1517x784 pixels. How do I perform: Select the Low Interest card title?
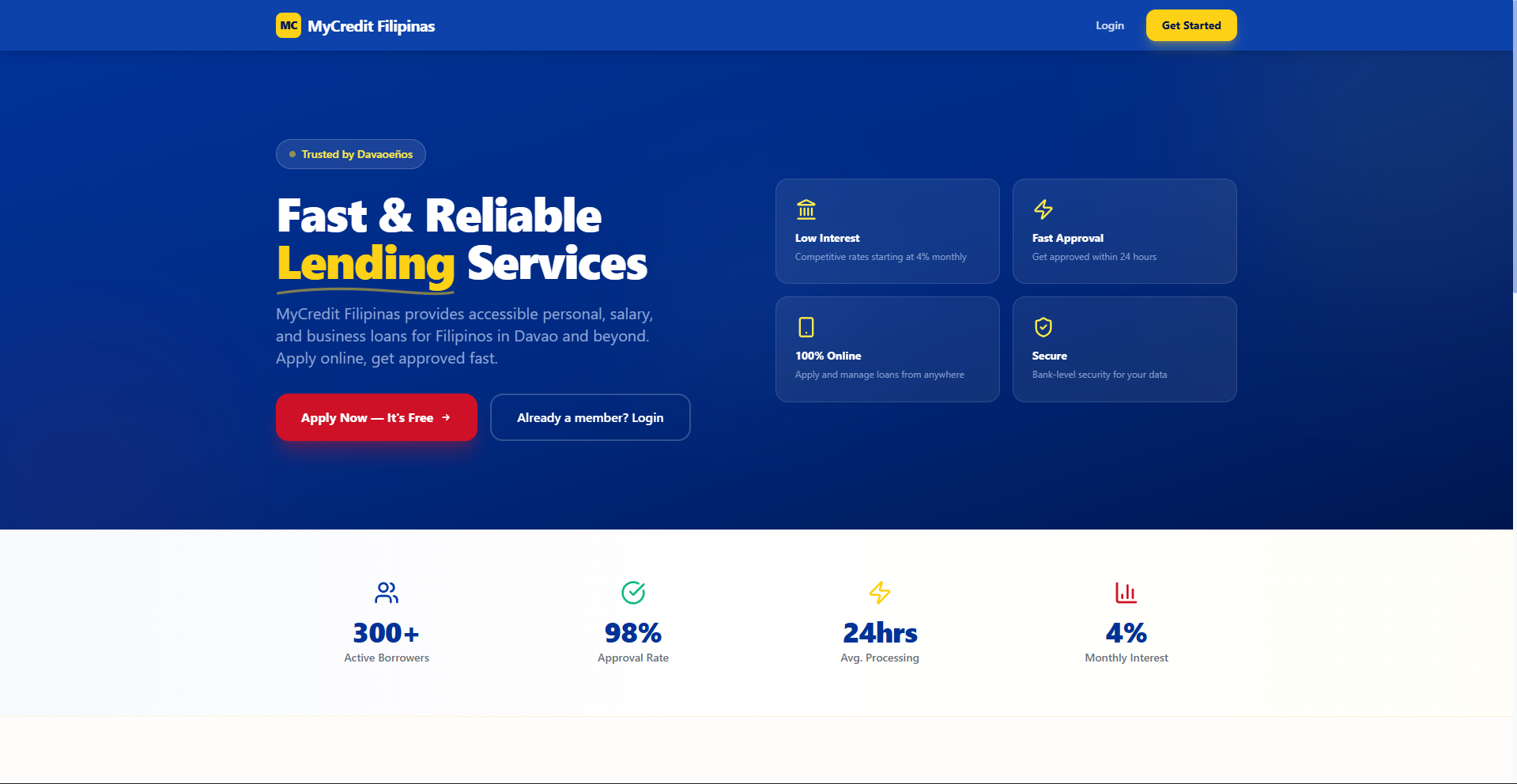(x=827, y=238)
